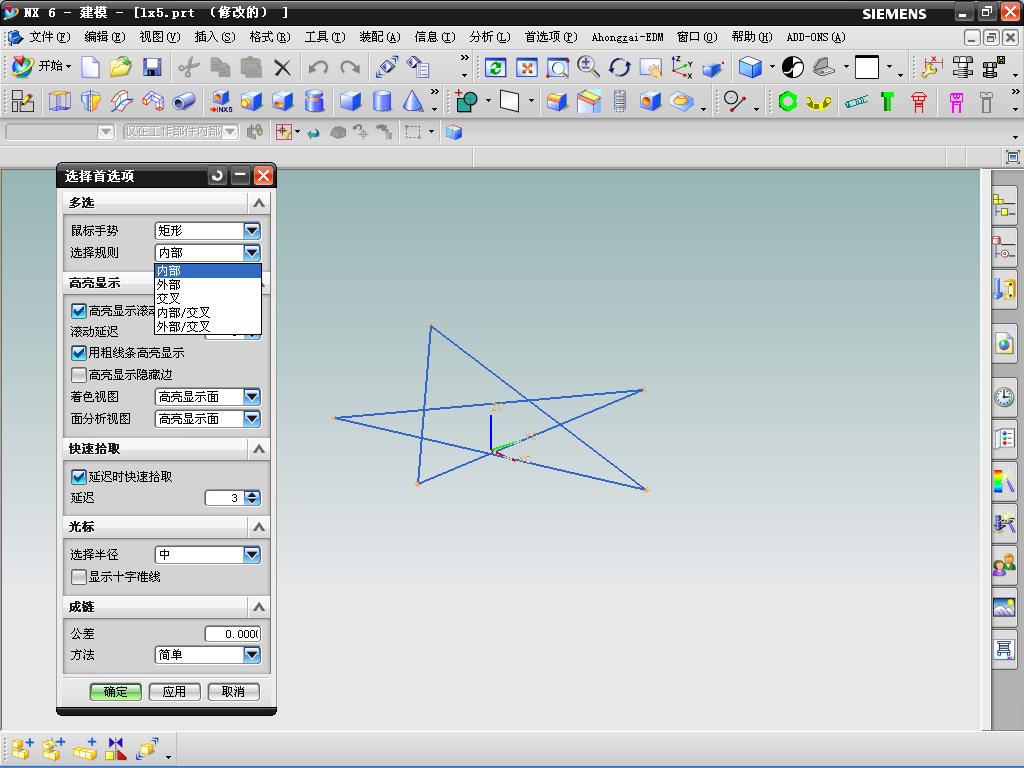Collapse the 多选 section

(259, 203)
